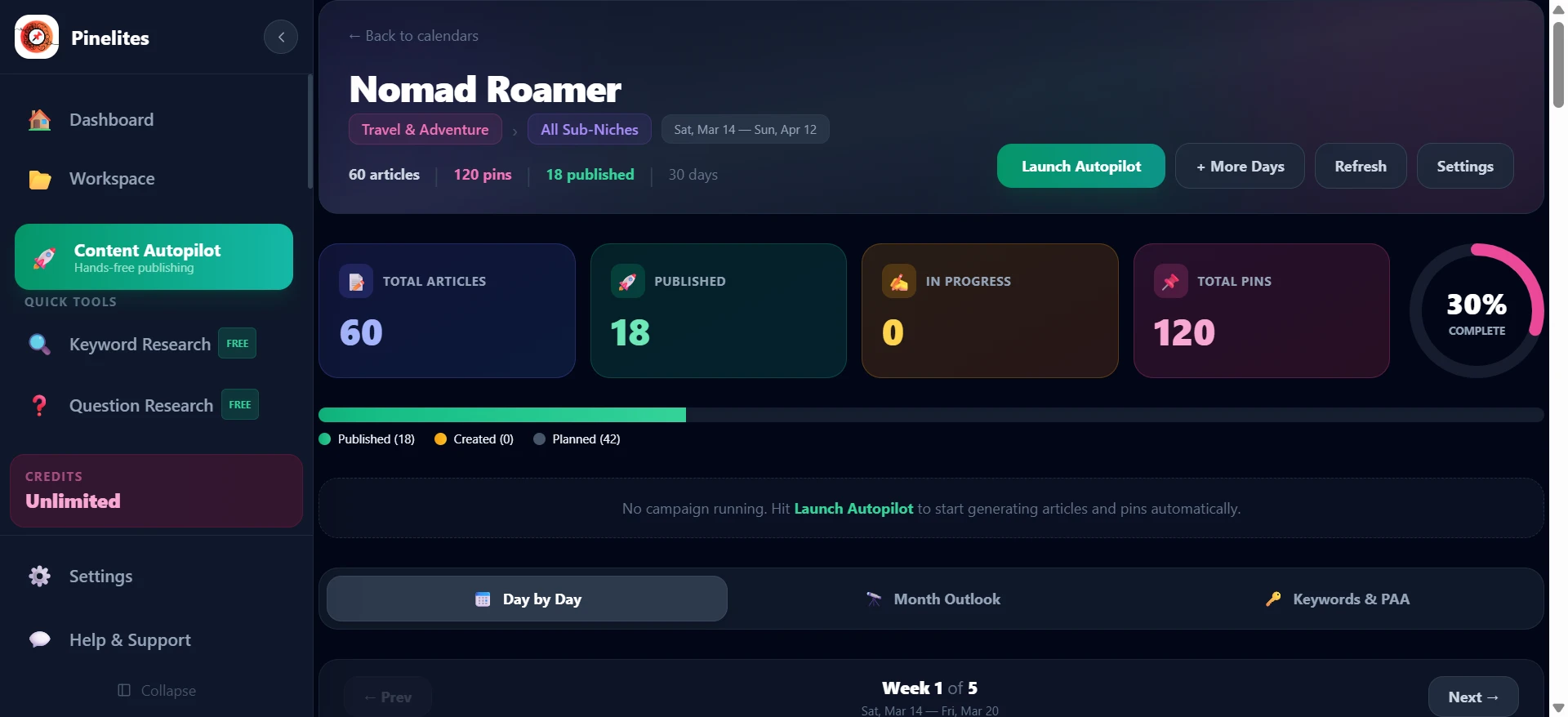Screen dimensions: 1568x717
Task: Click the Pinelites logo icon
Action: tap(37, 37)
